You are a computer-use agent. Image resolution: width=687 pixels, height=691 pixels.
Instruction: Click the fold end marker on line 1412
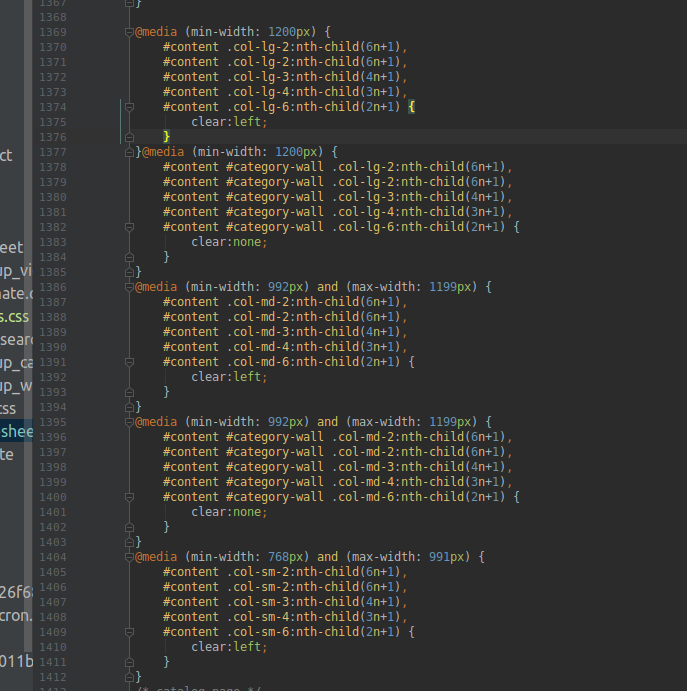pyautogui.click(x=129, y=677)
